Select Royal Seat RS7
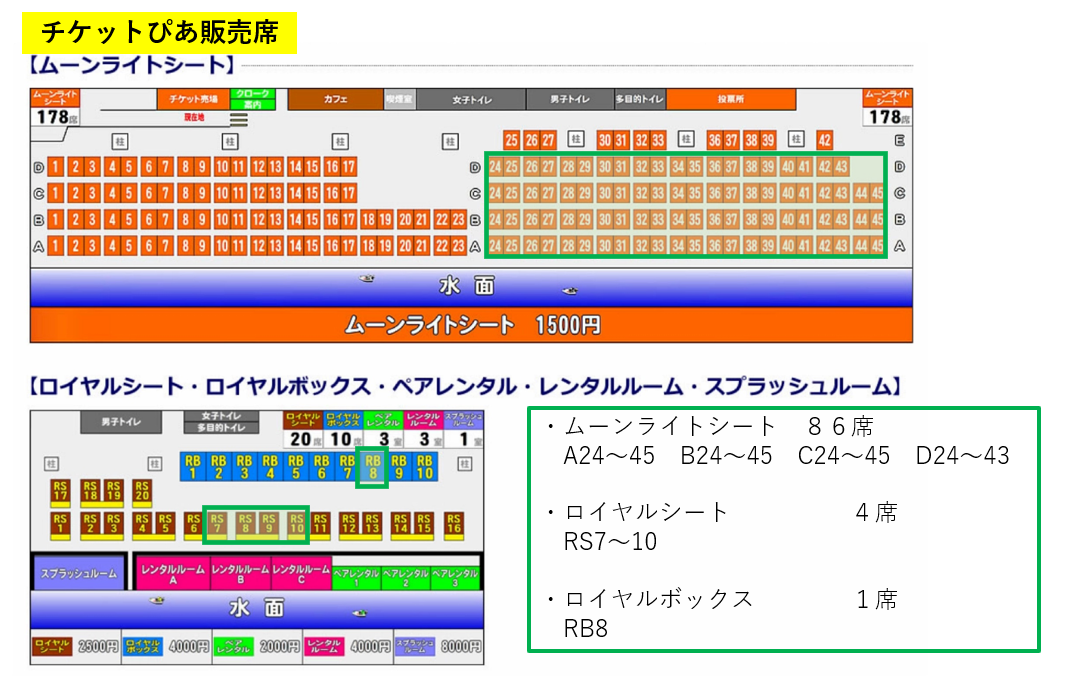1075x687 pixels. tap(218, 525)
